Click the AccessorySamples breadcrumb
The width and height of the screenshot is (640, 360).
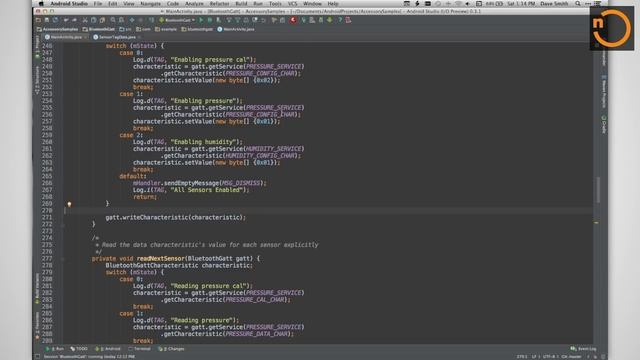pyautogui.click(x=57, y=29)
